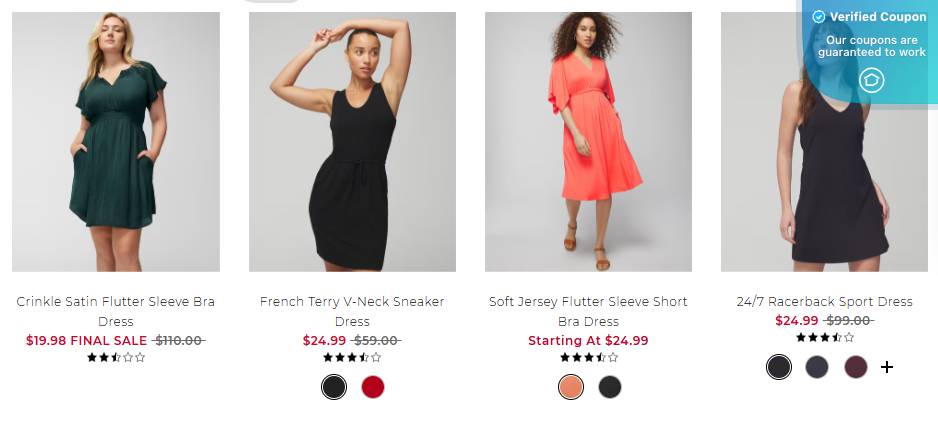Choose coral swatch for Soft Jersey Dress
The width and height of the screenshot is (938, 425).
(x=571, y=387)
